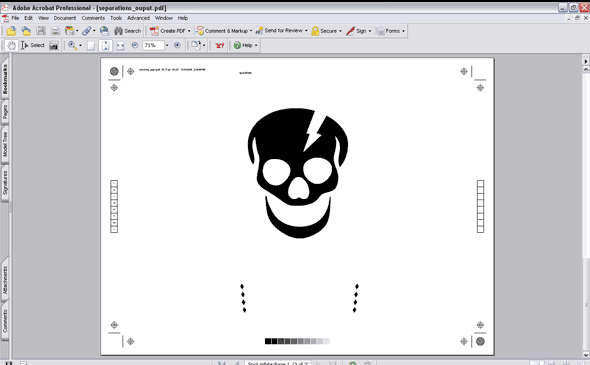Open the Organizer dropdown arrow

pos(77,31)
